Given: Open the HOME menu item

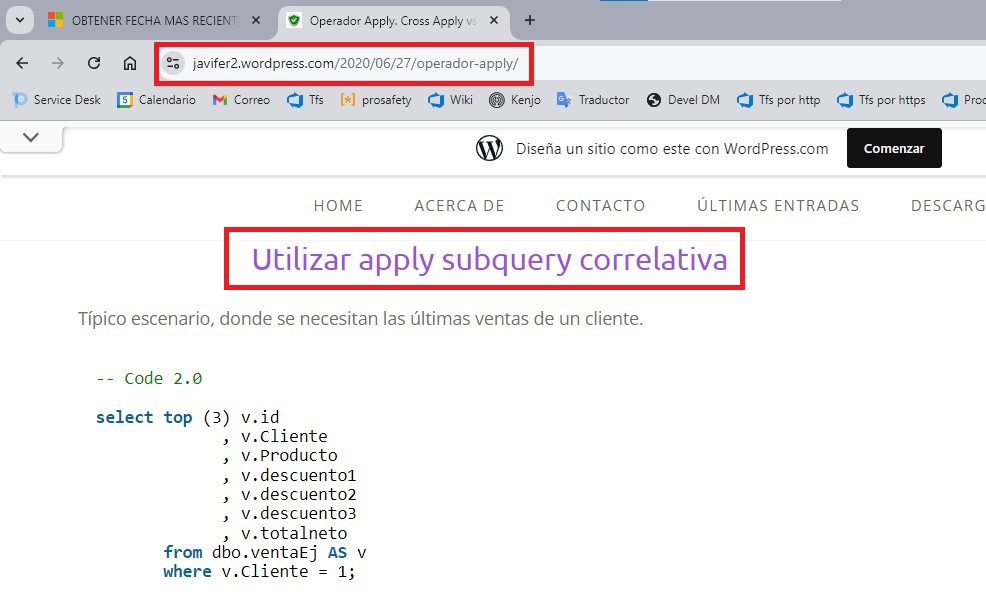Looking at the screenshot, I should click(x=338, y=206).
